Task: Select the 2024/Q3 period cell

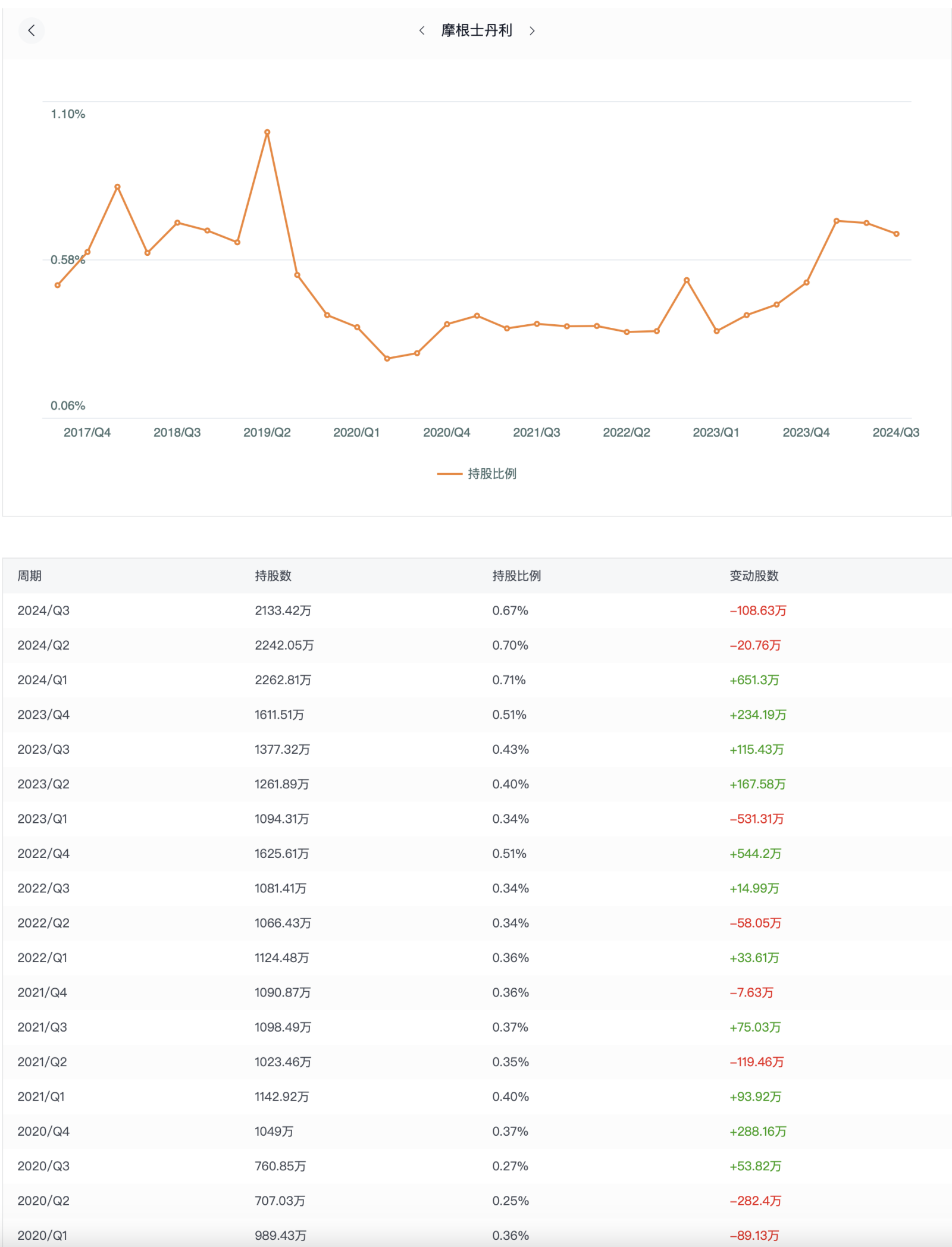Action: [x=43, y=610]
